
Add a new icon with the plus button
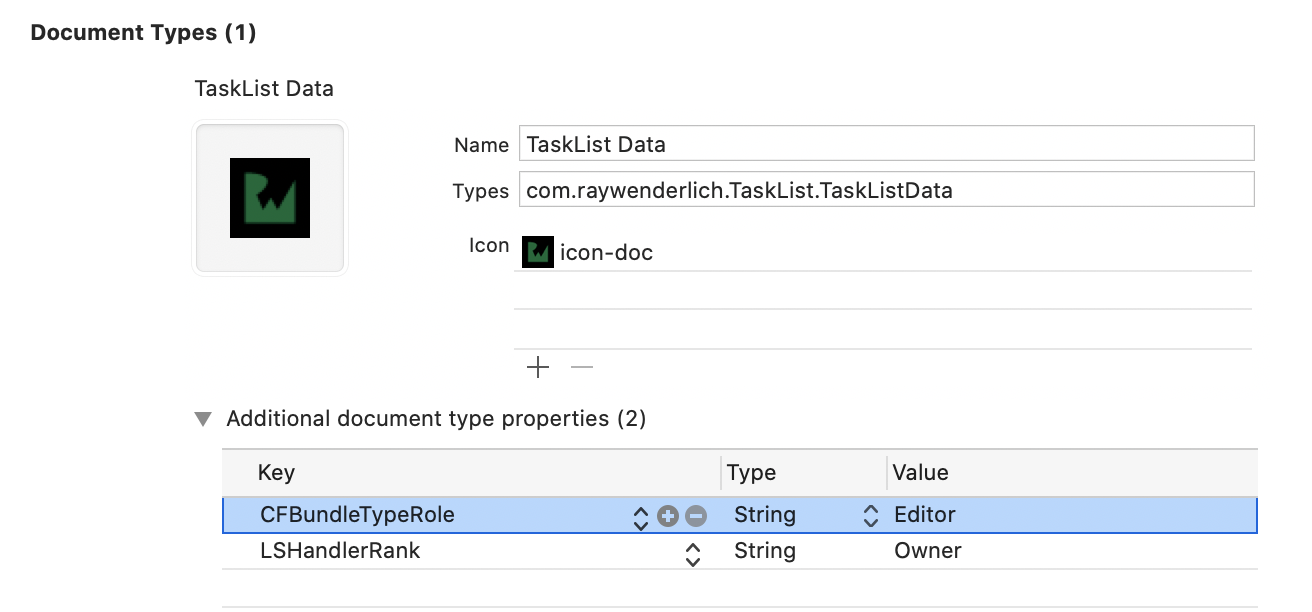[538, 368]
